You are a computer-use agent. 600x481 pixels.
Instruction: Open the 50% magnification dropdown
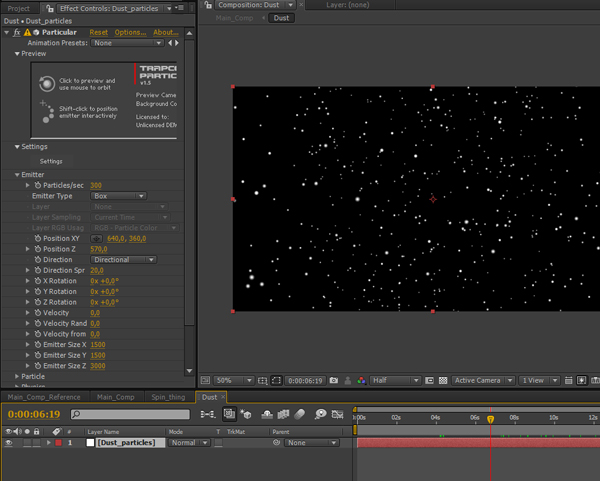click(x=233, y=380)
